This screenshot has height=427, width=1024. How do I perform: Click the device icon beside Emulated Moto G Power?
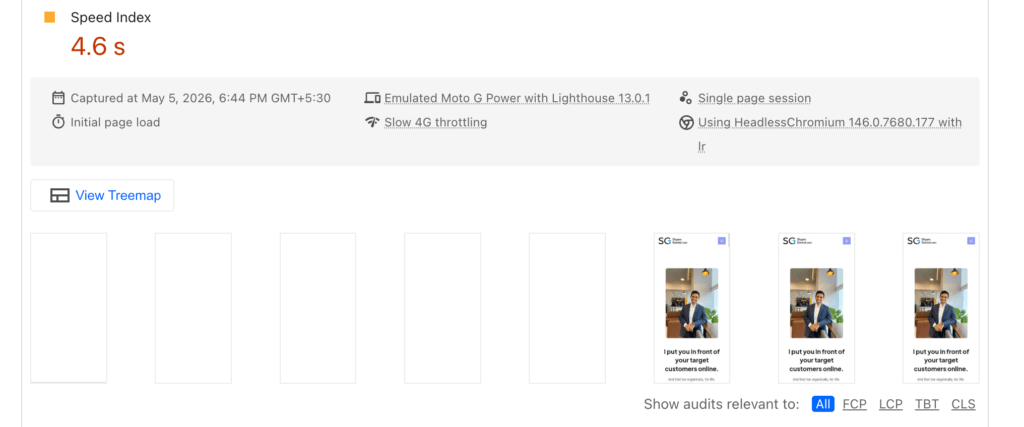coord(372,98)
